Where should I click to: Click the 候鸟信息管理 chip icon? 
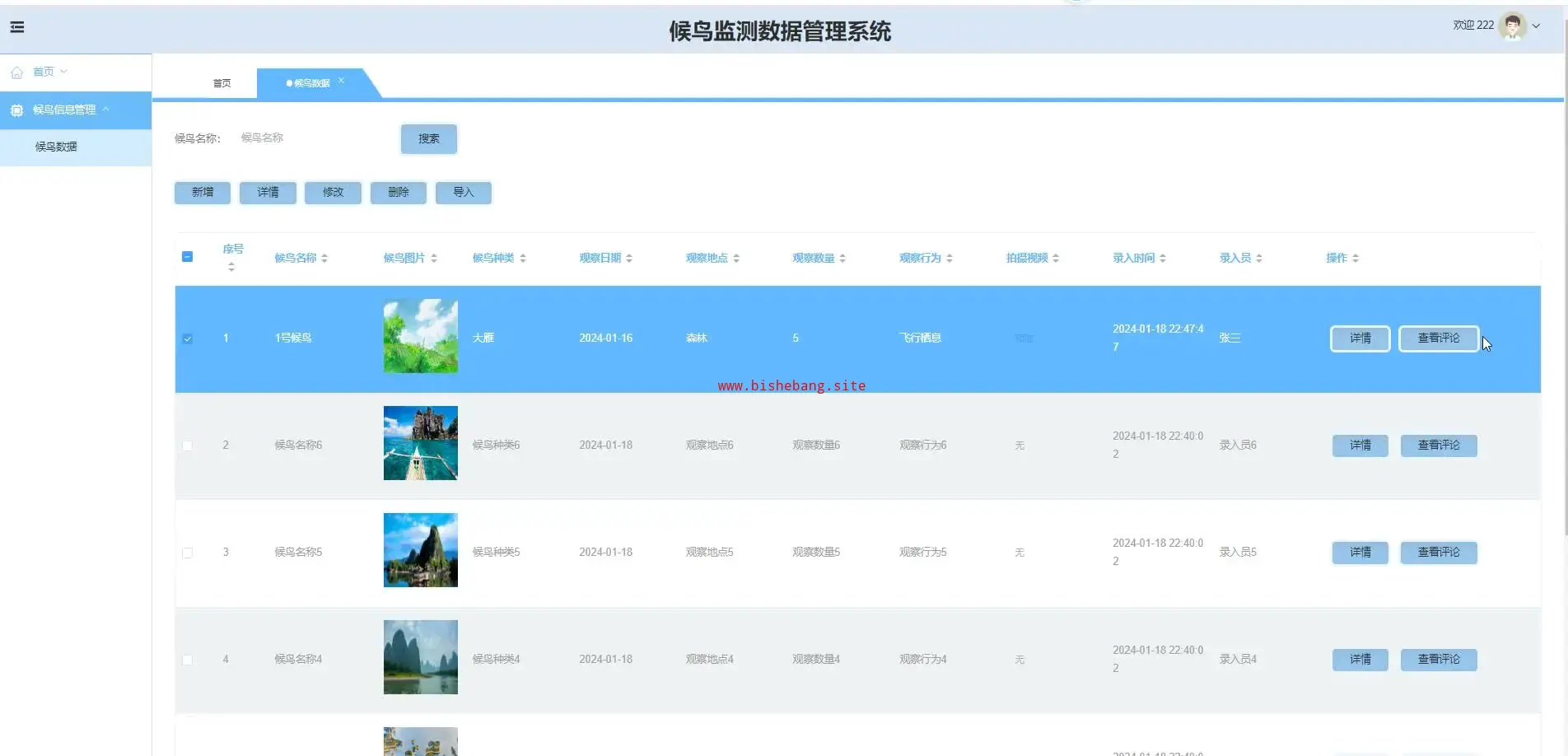point(16,110)
